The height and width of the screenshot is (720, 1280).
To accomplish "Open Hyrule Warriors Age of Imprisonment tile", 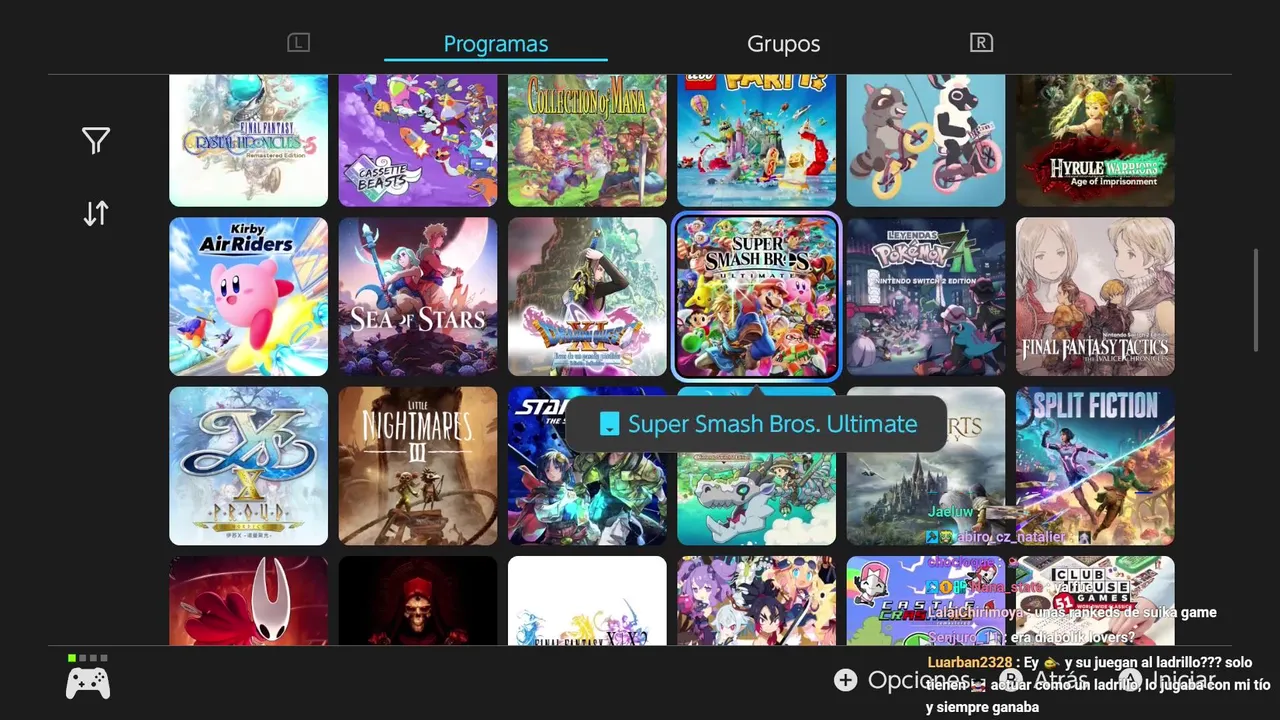I will 1095,140.
